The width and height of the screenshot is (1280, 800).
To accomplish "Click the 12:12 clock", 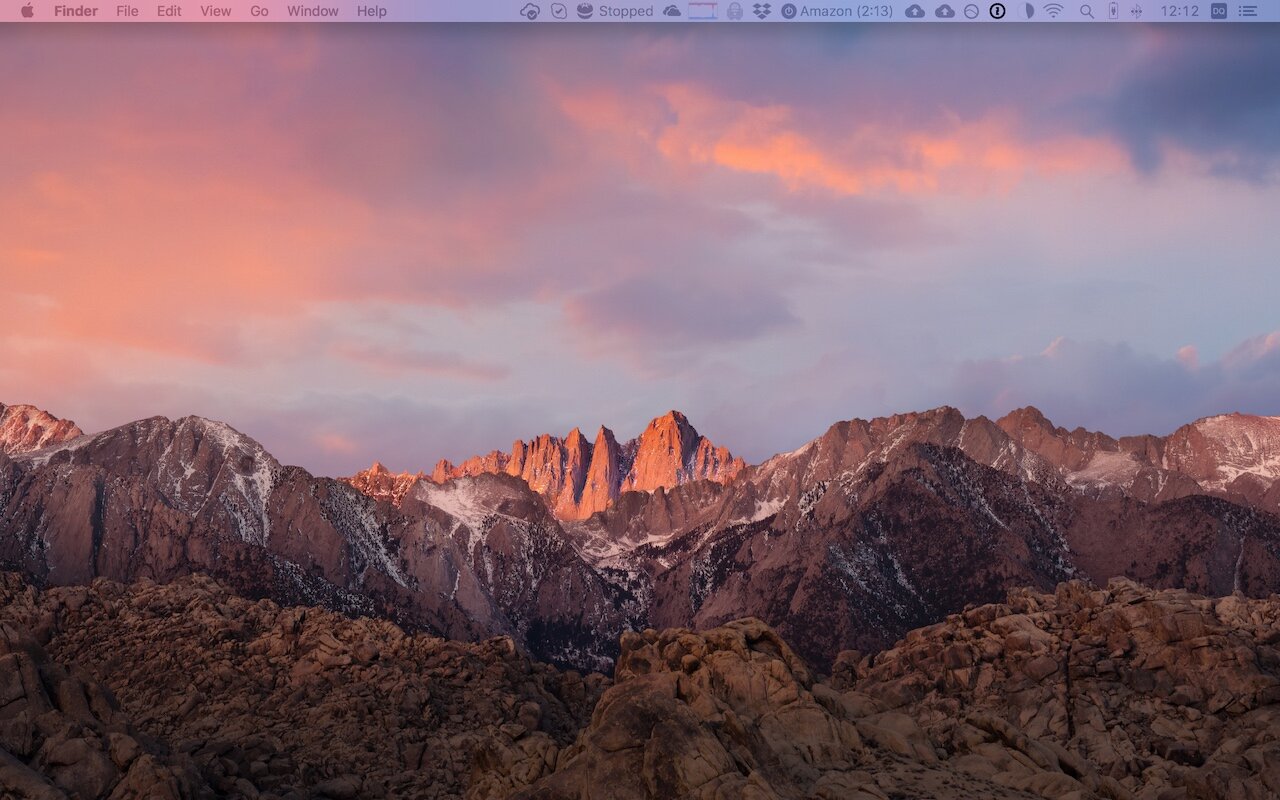I will (1179, 11).
